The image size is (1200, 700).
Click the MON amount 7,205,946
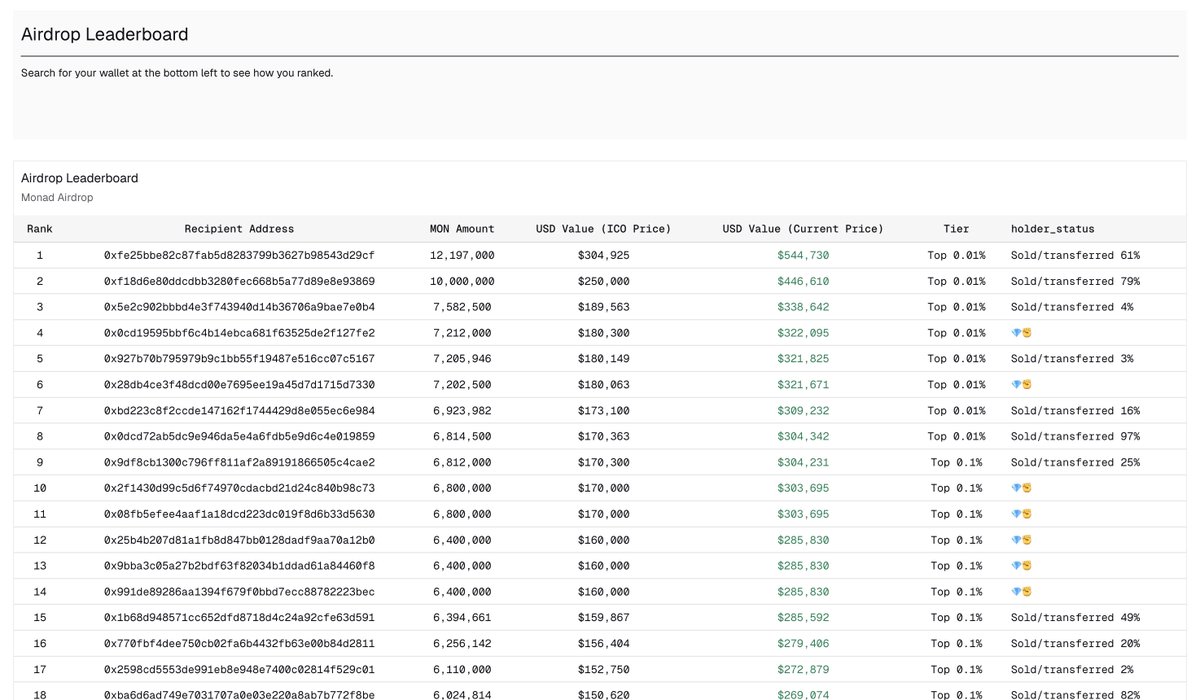tap(462, 359)
